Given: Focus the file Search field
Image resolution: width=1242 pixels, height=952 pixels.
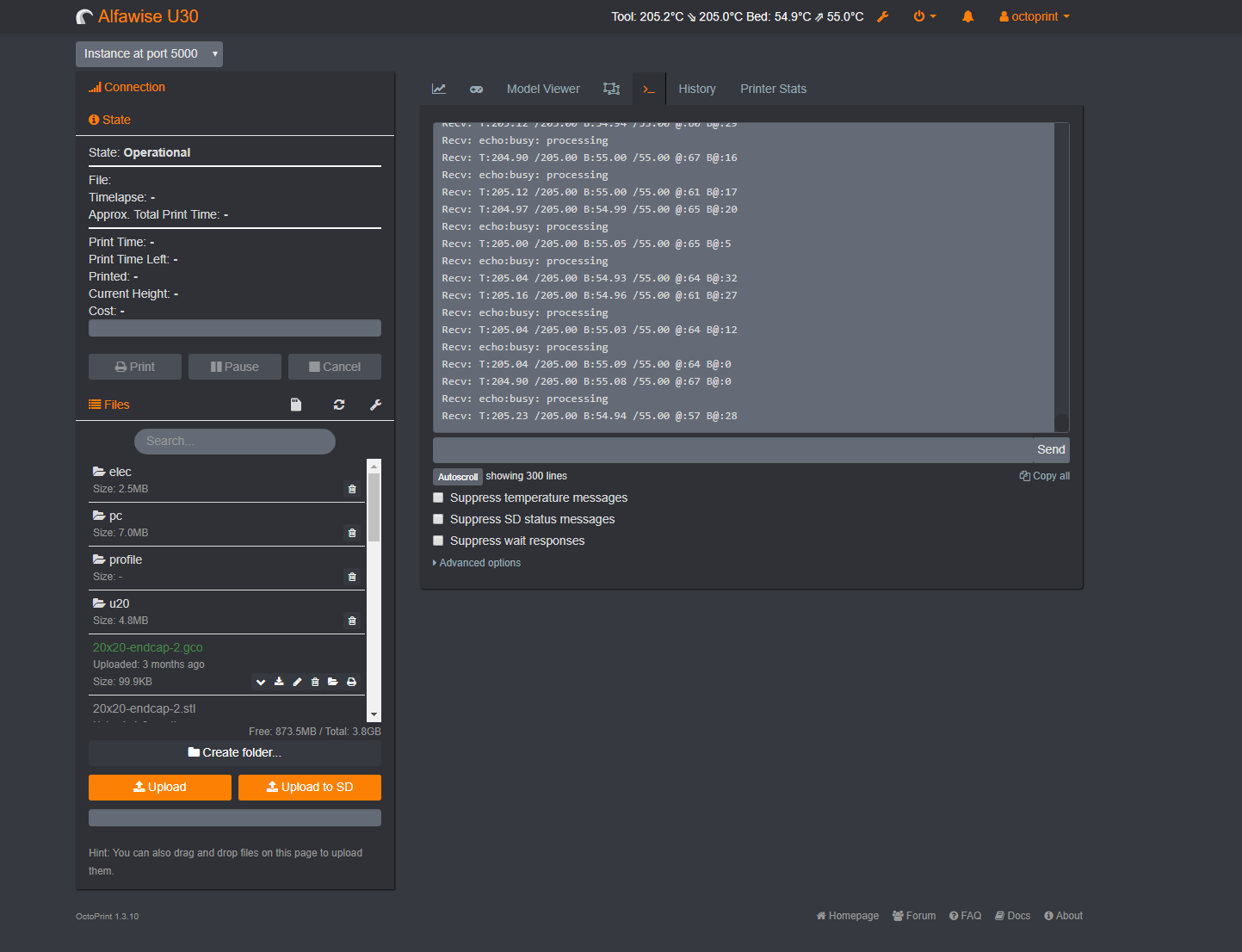Looking at the screenshot, I should point(235,442).
